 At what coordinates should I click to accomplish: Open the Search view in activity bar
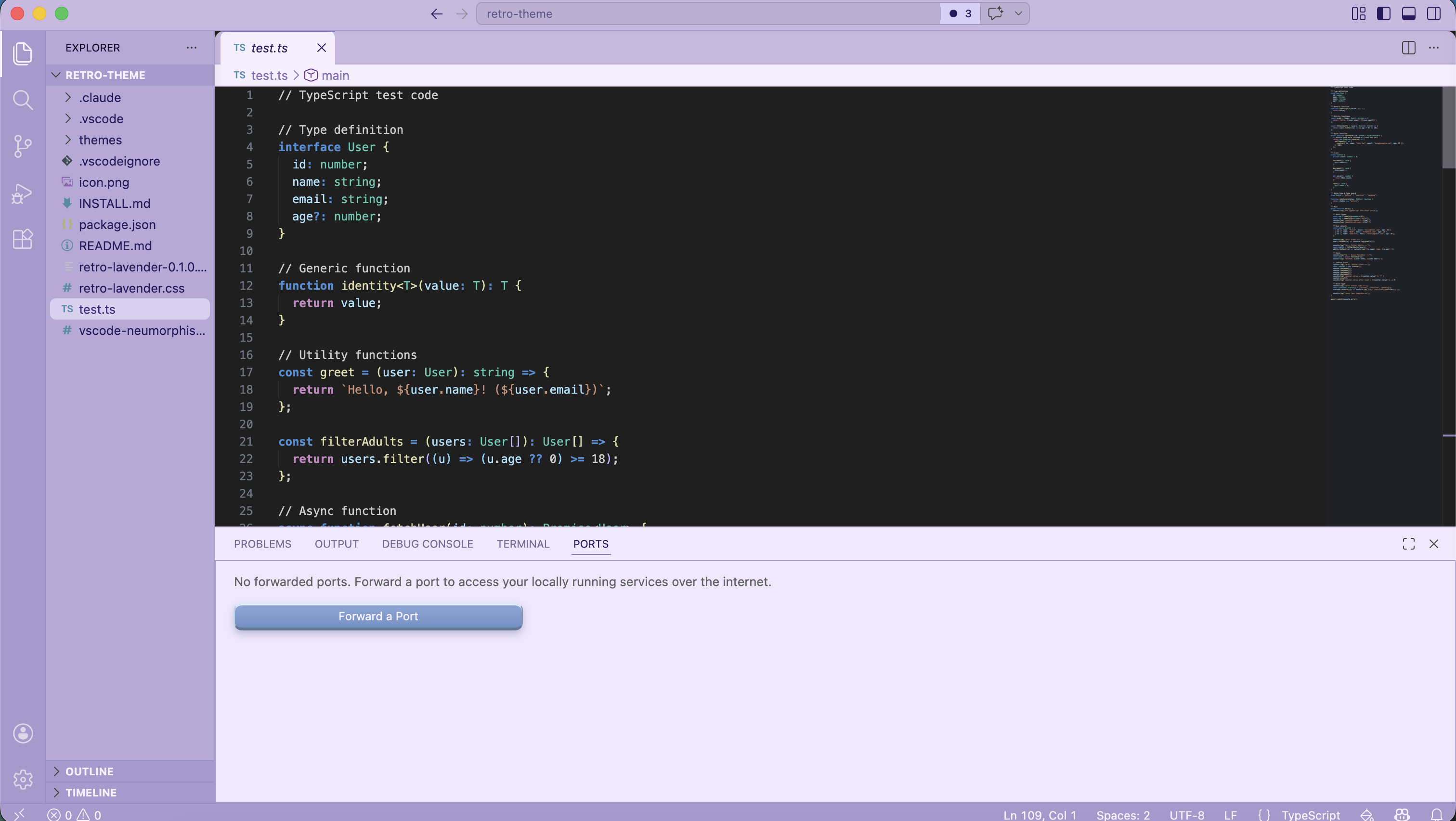coord(23,100)
